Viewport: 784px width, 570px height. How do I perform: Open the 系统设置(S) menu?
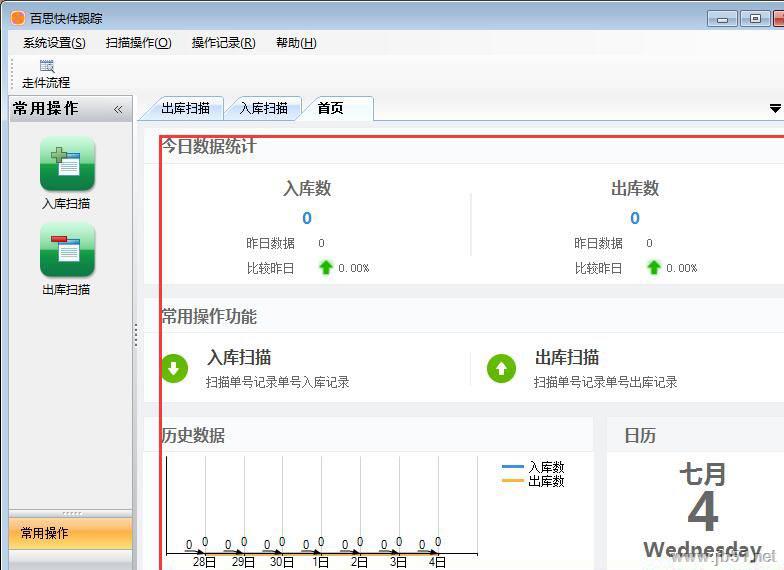click(x=54, y=43)
